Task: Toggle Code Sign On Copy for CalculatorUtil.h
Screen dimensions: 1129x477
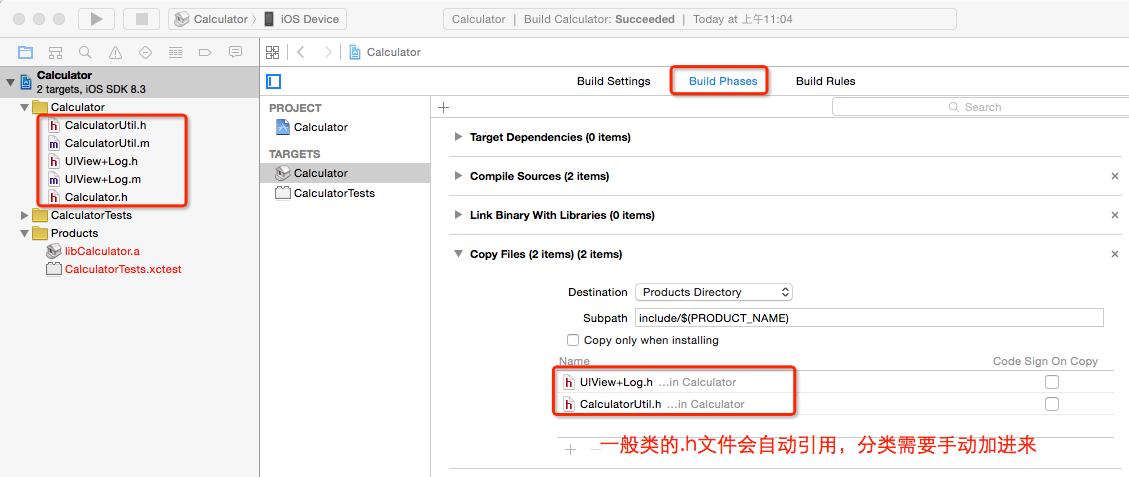Action: point(1052,404)
